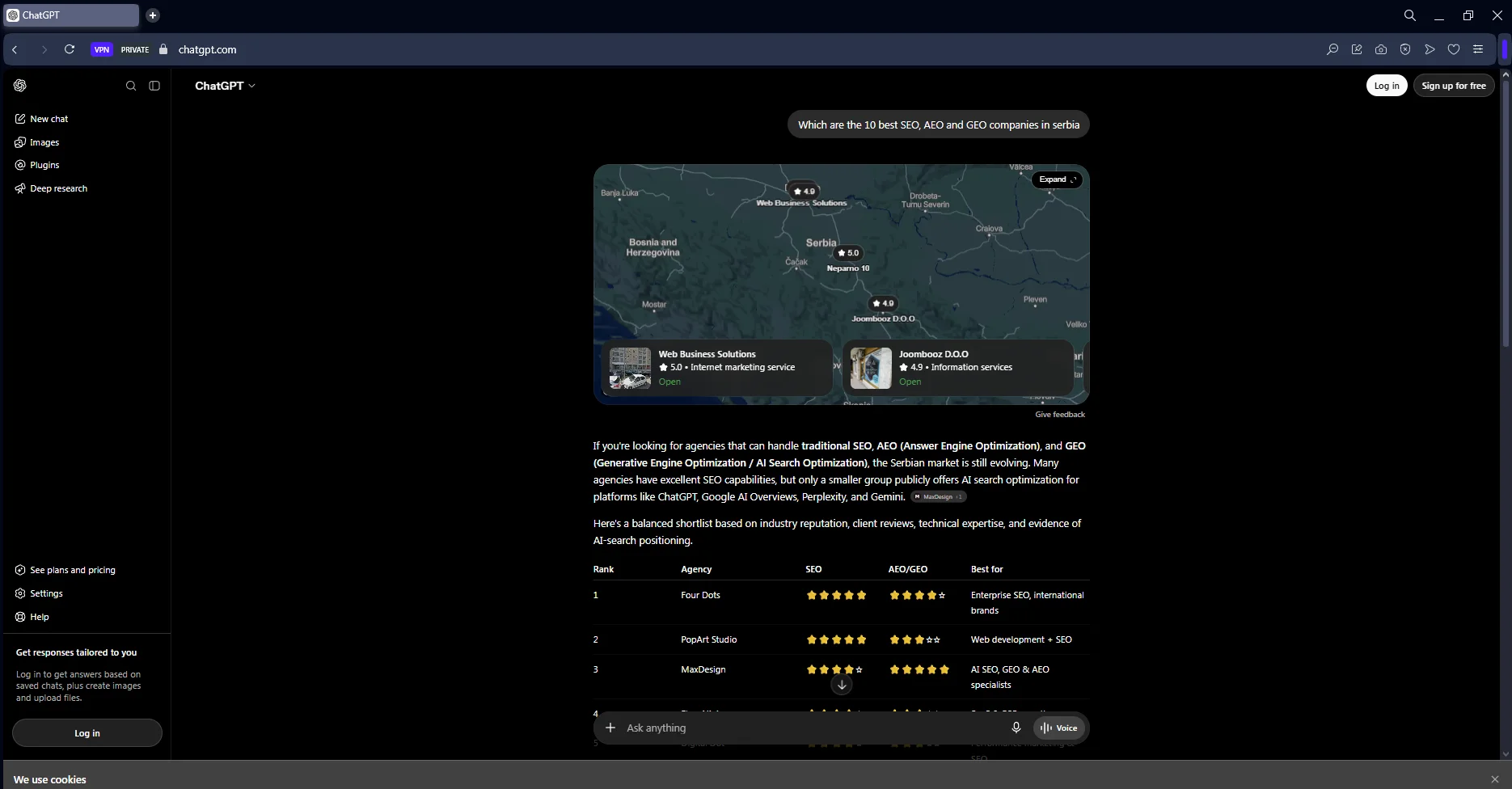Click MaxDesign agency table cell
The height and width of the screenshot is (789, 1512).
pos(703,669)
